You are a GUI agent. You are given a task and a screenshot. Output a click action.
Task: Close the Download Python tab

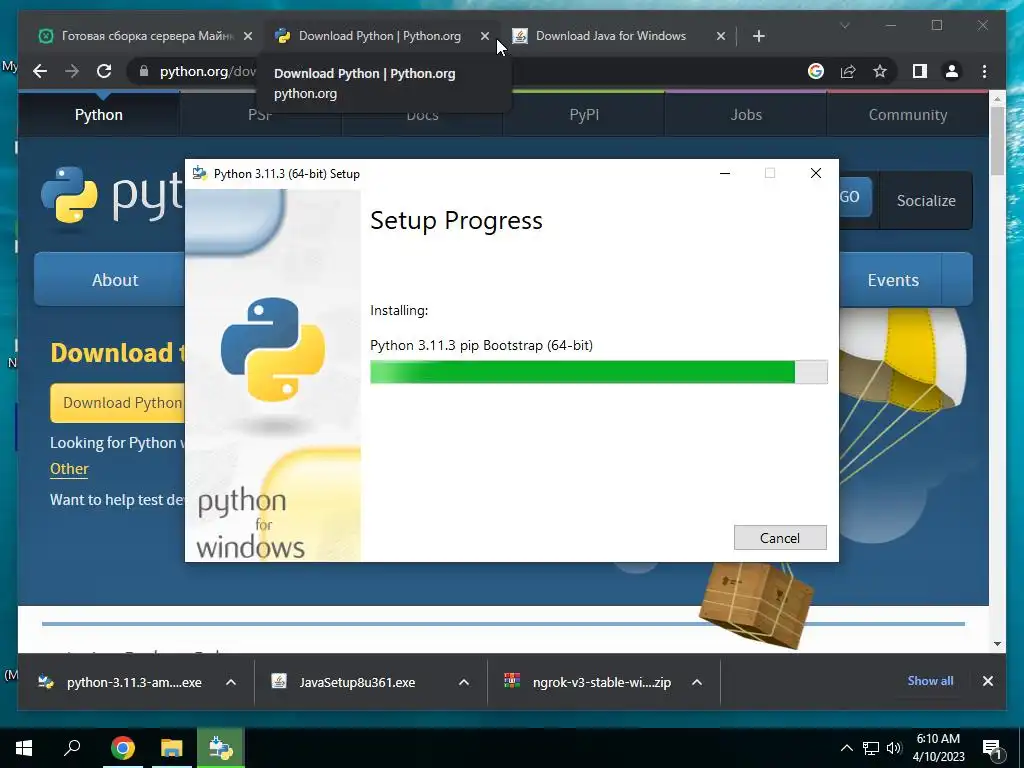(x=485, y=36)
